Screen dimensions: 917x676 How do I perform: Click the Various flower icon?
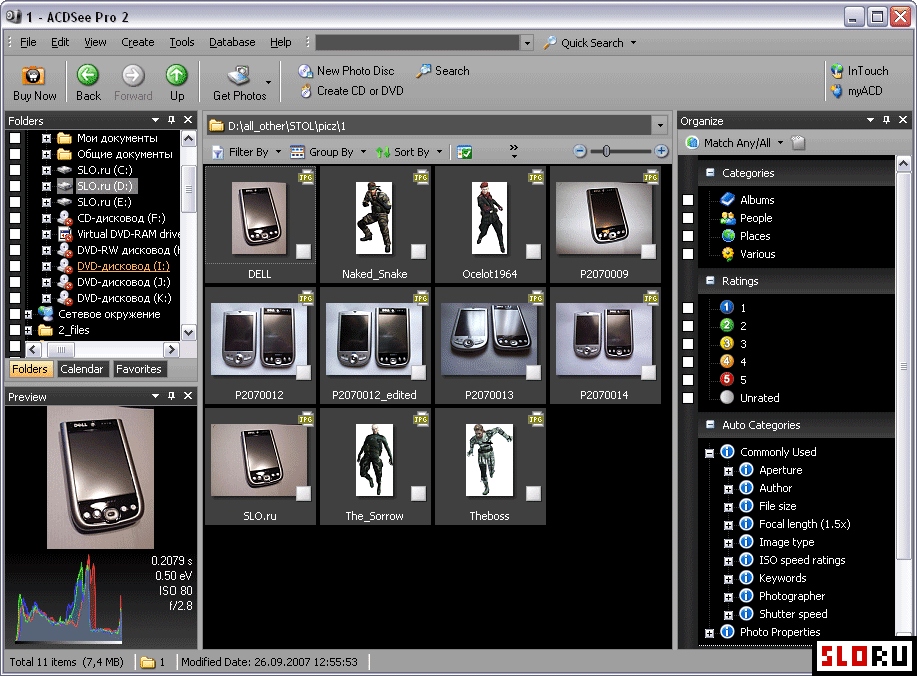728,254
